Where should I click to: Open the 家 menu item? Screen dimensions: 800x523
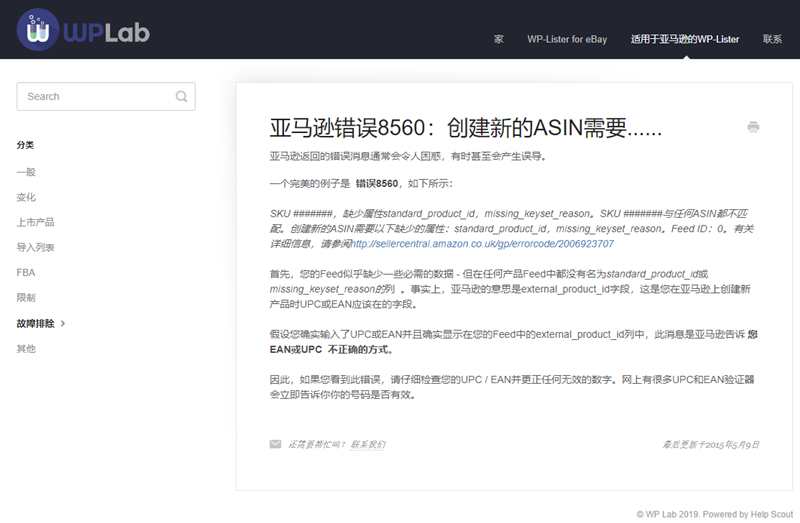click(x=498, y=39)
